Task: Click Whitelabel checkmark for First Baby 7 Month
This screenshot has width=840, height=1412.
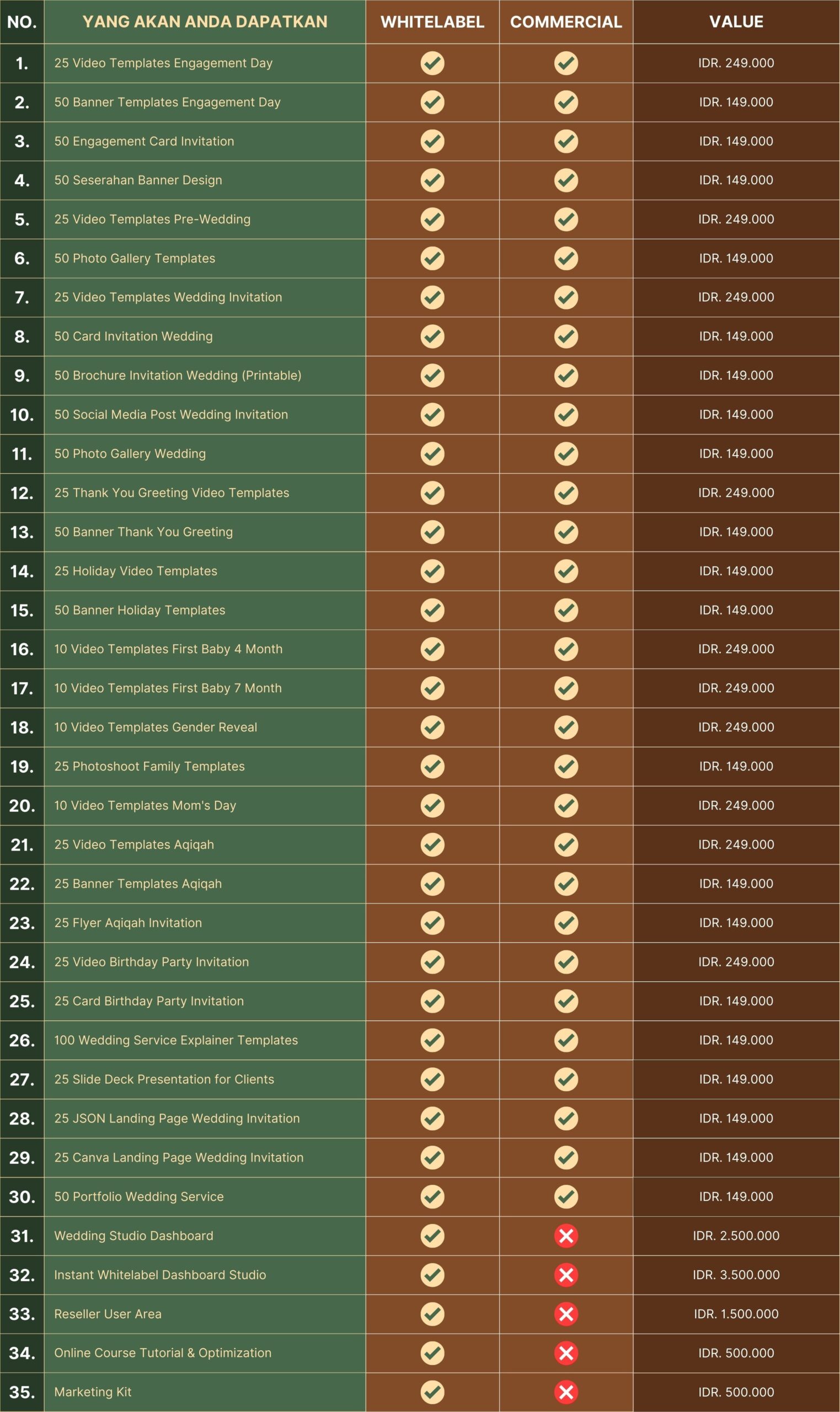Action: 432,688
